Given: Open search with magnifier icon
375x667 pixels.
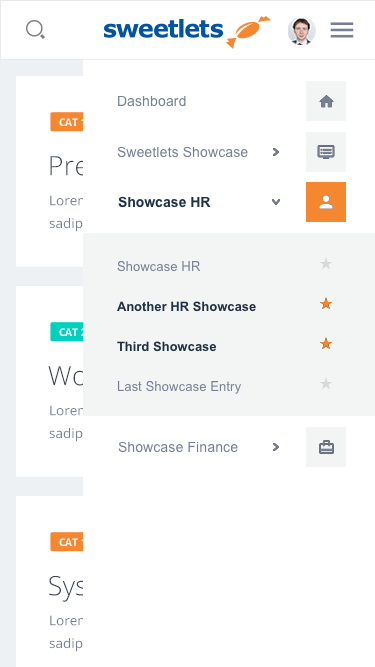Looking at the screenshot, I should point(35,30).
